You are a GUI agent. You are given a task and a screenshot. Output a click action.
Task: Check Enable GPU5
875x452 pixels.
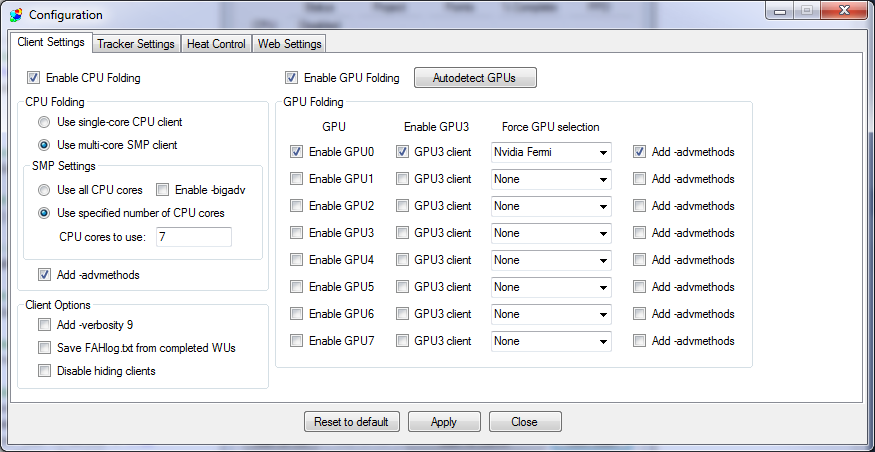tap(297, 287)
